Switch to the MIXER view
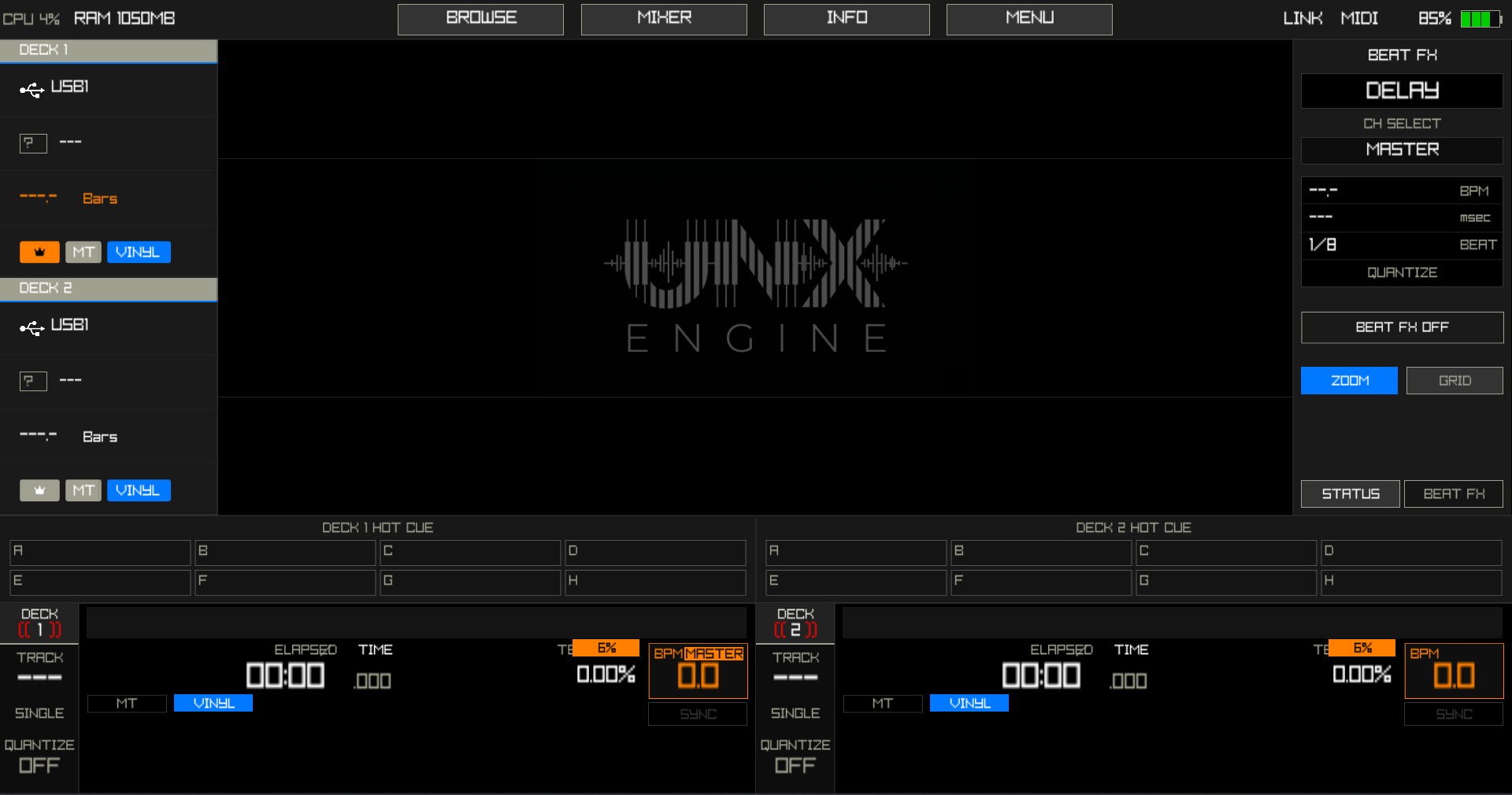Image resolution: width=1512 pixels, height=795 pixels. (x=663, y=19)
